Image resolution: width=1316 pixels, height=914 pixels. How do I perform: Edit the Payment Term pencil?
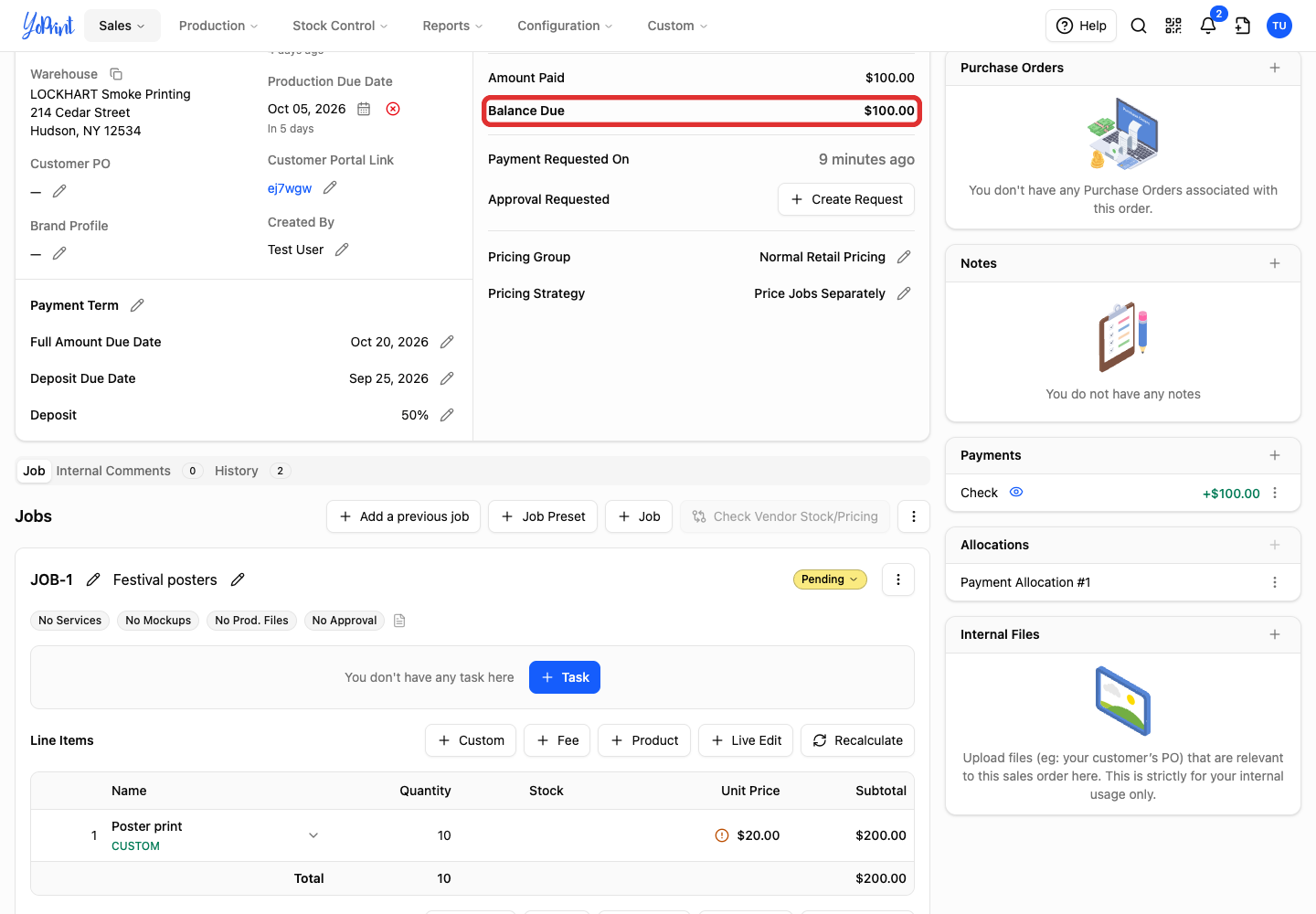pyautogui.click(x=137, y=305)
